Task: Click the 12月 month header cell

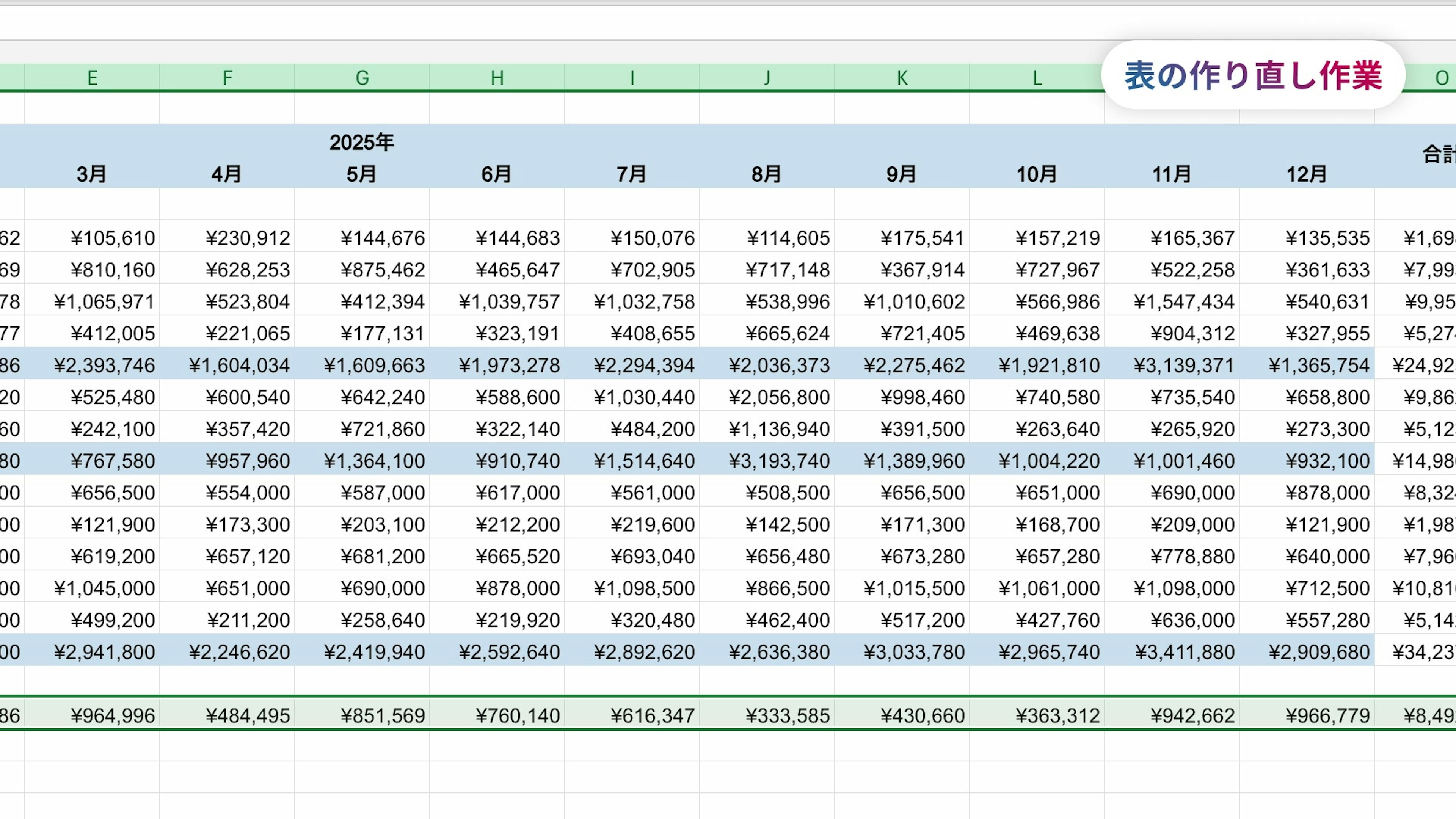Action: tap(1307, 174)
